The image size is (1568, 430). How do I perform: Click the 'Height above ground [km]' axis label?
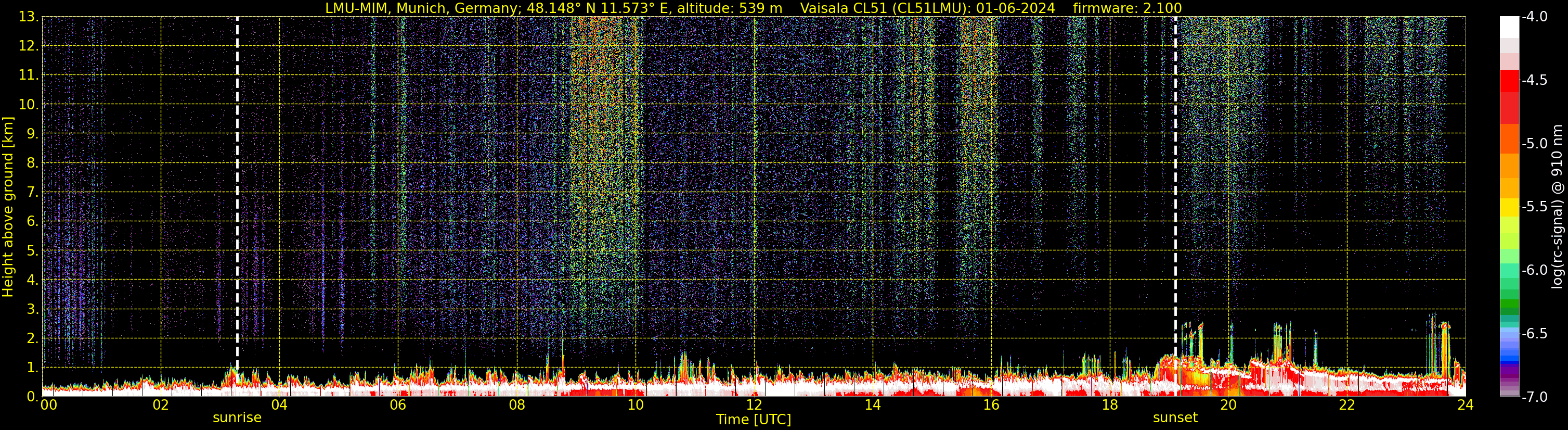(x=8, y=207)
